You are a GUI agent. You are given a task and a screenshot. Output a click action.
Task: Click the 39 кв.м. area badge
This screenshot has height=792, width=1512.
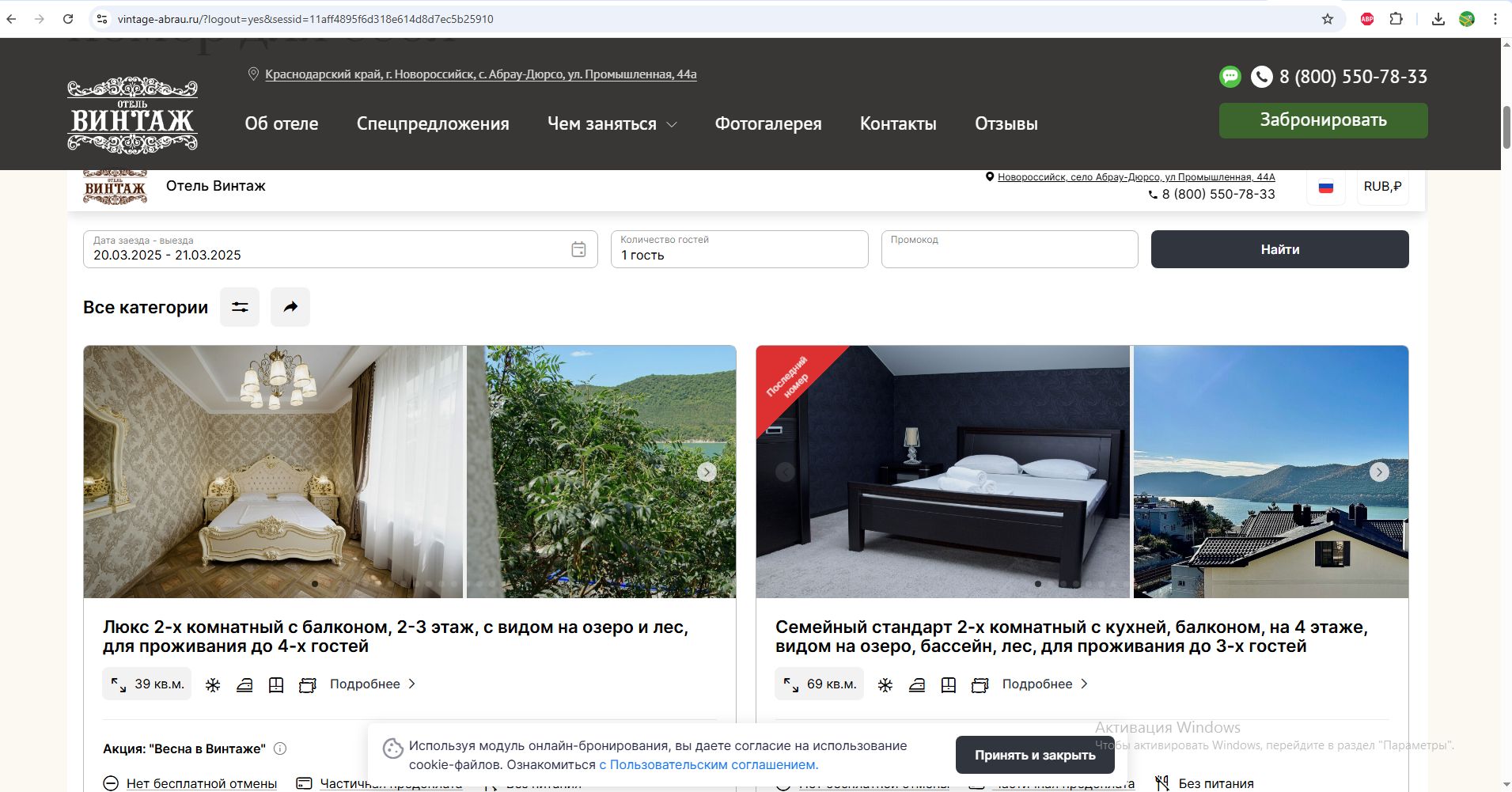pyautogui.click(x=147, y=684)
